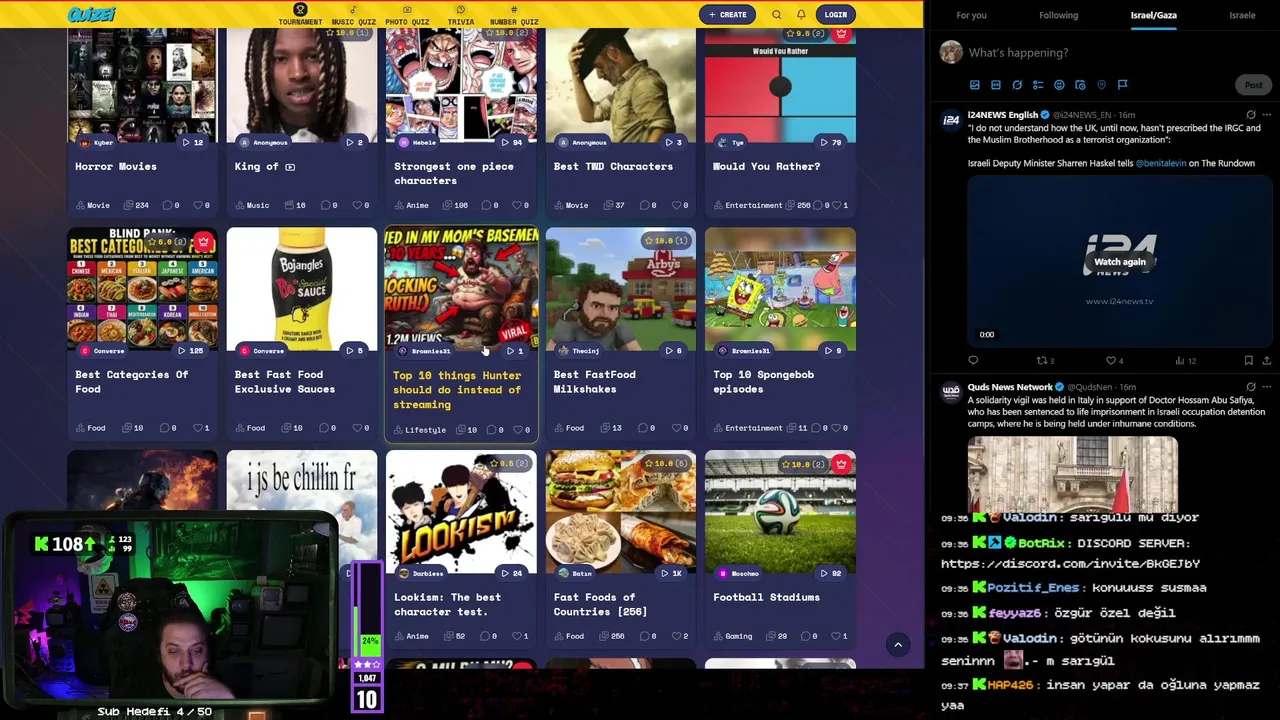This screenshot has width=1280, height=720.
Task: Open comments on Top 10 things Hunter quiz
Action: (494, 430)
